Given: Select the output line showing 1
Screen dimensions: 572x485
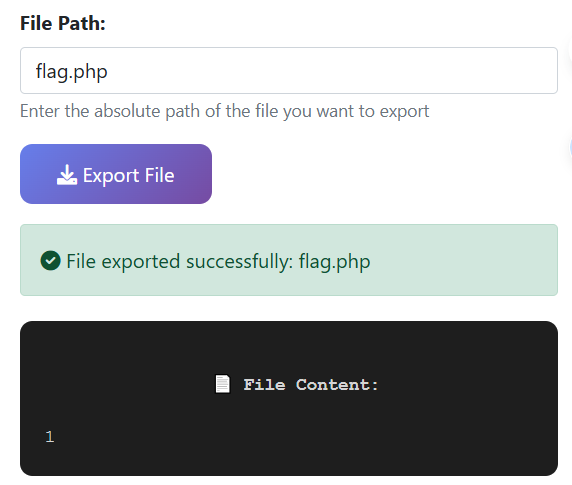Looking at the screenshot, I should click(x=50, y=437).
